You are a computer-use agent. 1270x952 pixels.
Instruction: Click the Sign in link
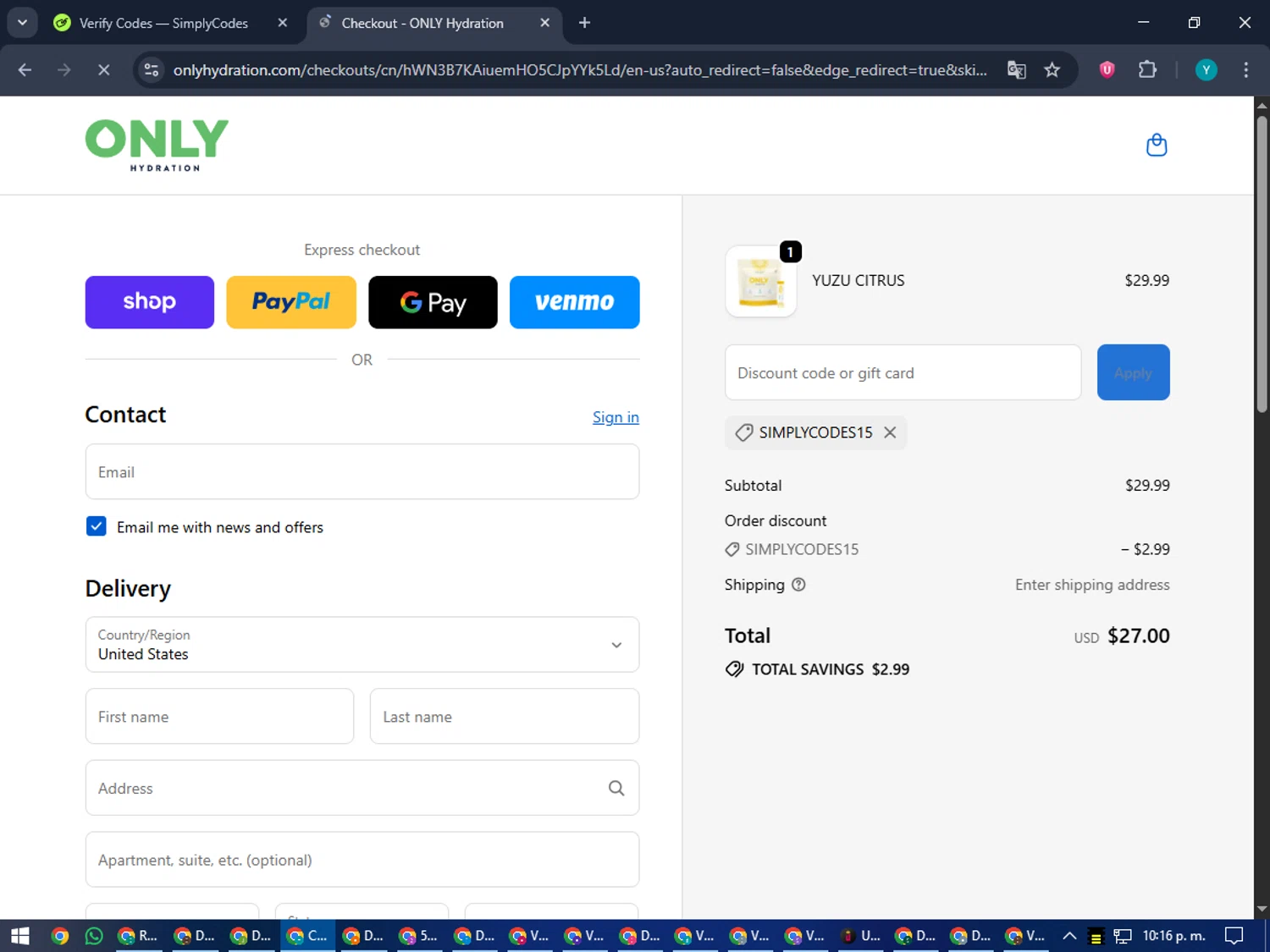click(616, 417)
